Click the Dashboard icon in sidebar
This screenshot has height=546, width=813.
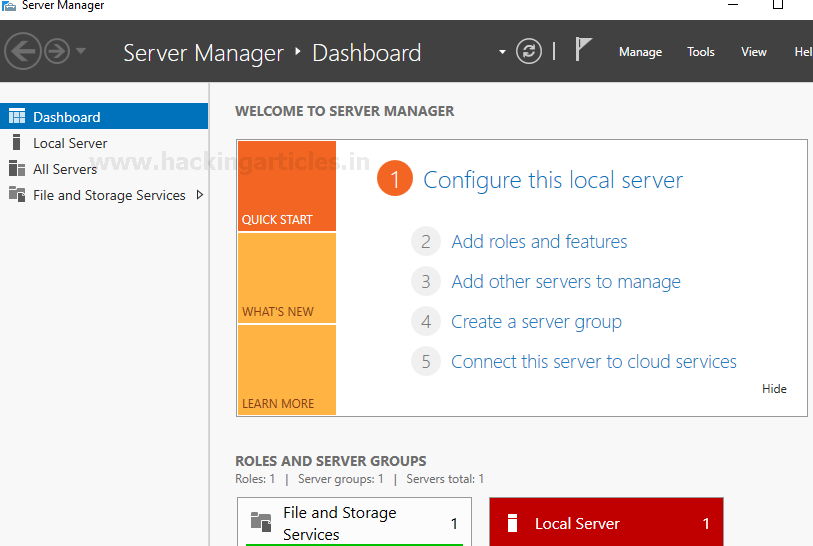click(x=17, y=117)
